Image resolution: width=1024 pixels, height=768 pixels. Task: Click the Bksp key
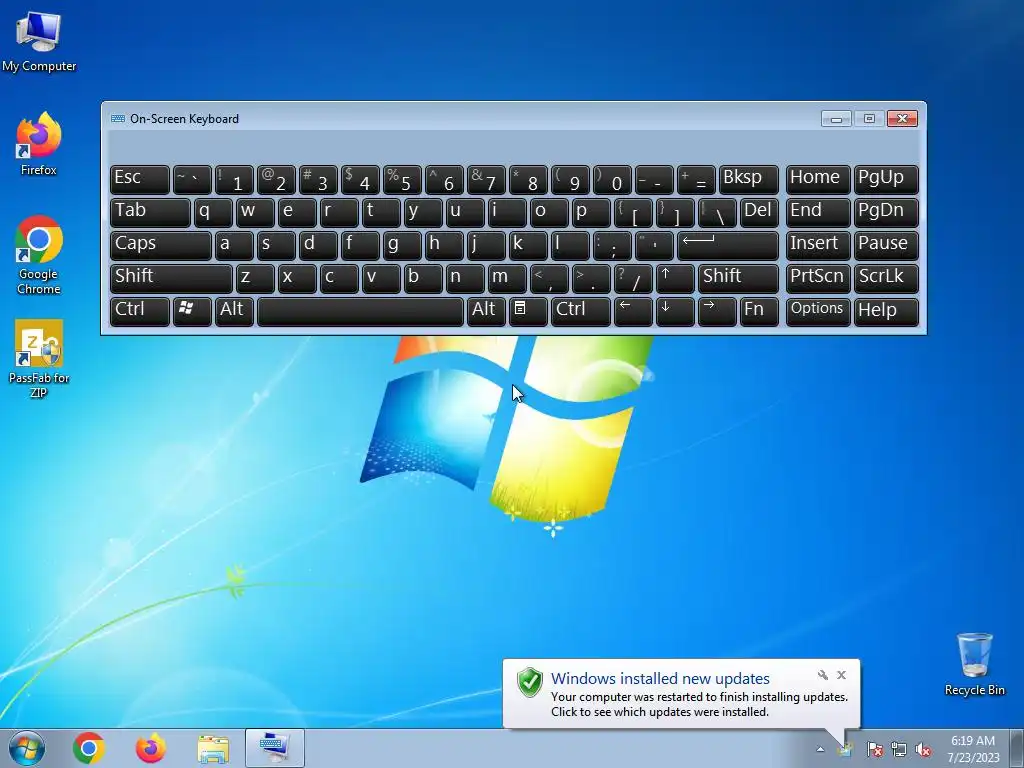pos(748,180)
